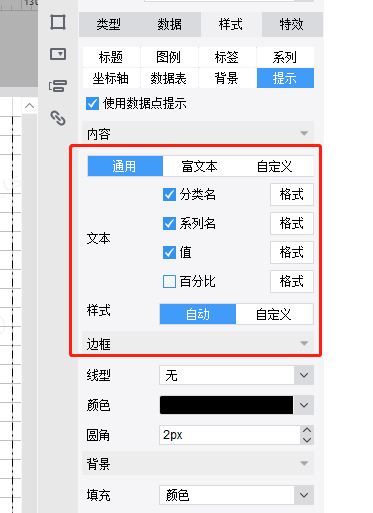
Task: Open the dropdown widget sidebar icon
Action: [x=58, y=54]
